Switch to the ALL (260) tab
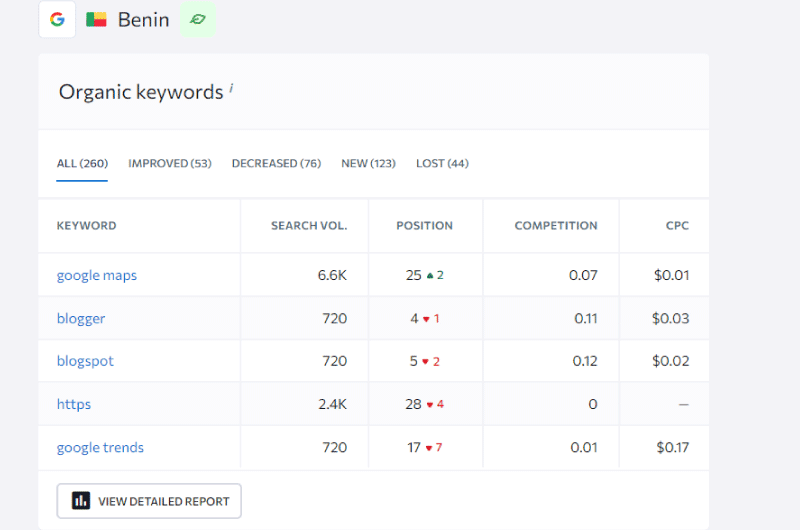Image resolution: width=800 pixels, height=530 pixels. pyautogui.click(x=82, y=163)
